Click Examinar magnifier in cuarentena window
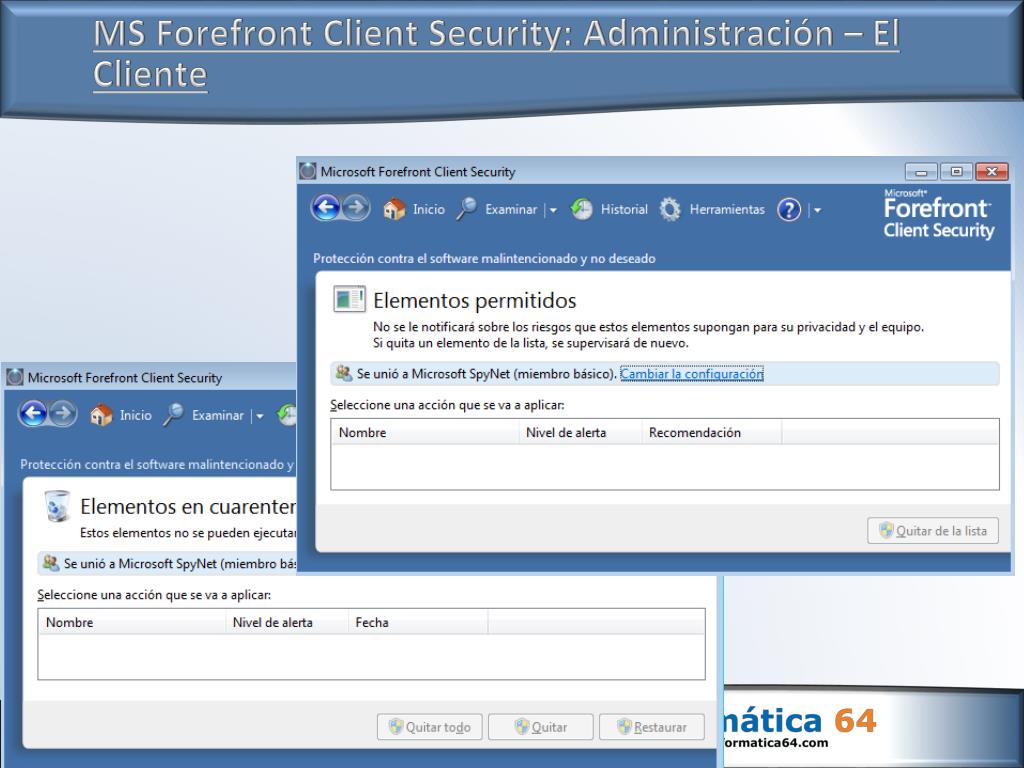Viewport: 1024px width, 768px height. pyautogui.click(x=173, y=415)
